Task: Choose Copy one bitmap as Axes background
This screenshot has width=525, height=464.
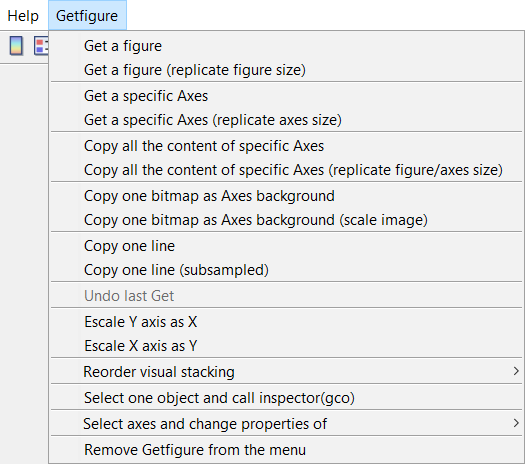Action: (286, 196)
